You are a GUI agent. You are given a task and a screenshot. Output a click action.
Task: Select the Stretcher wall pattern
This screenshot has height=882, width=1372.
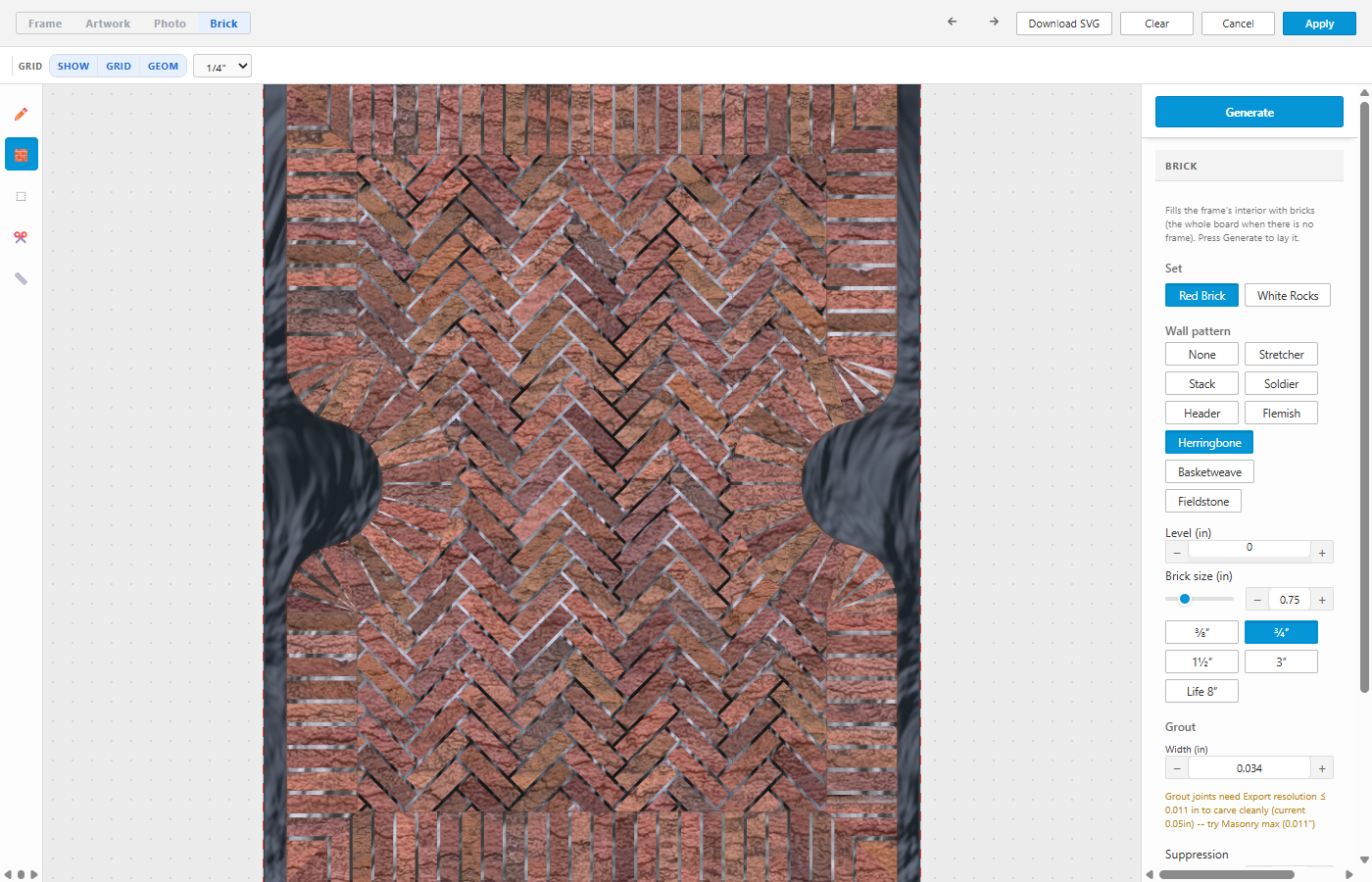pyautogui.click(x=1281, y=354)
